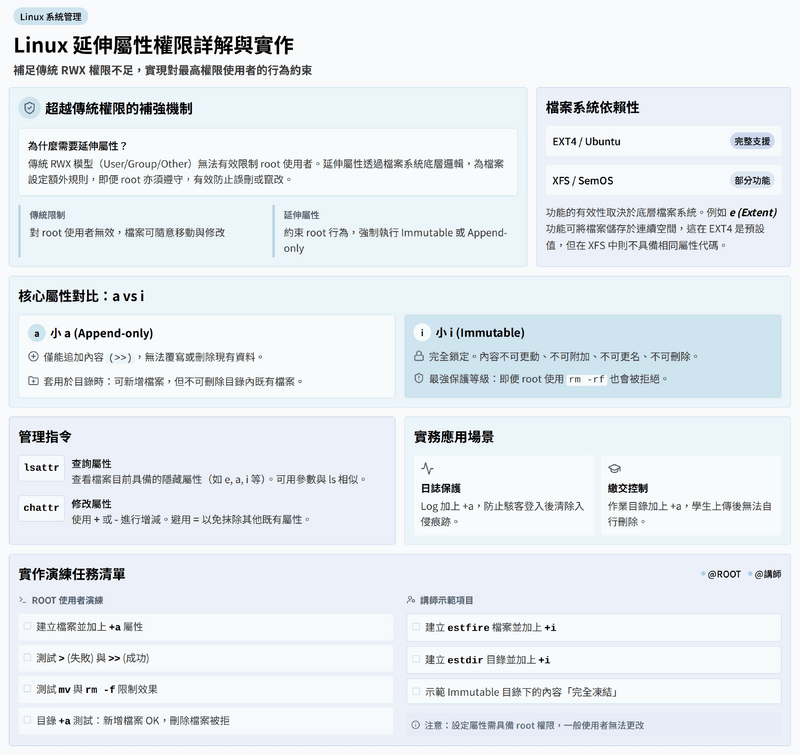Check the 示範 Immutable 目錄 task box

click(416, 691)
